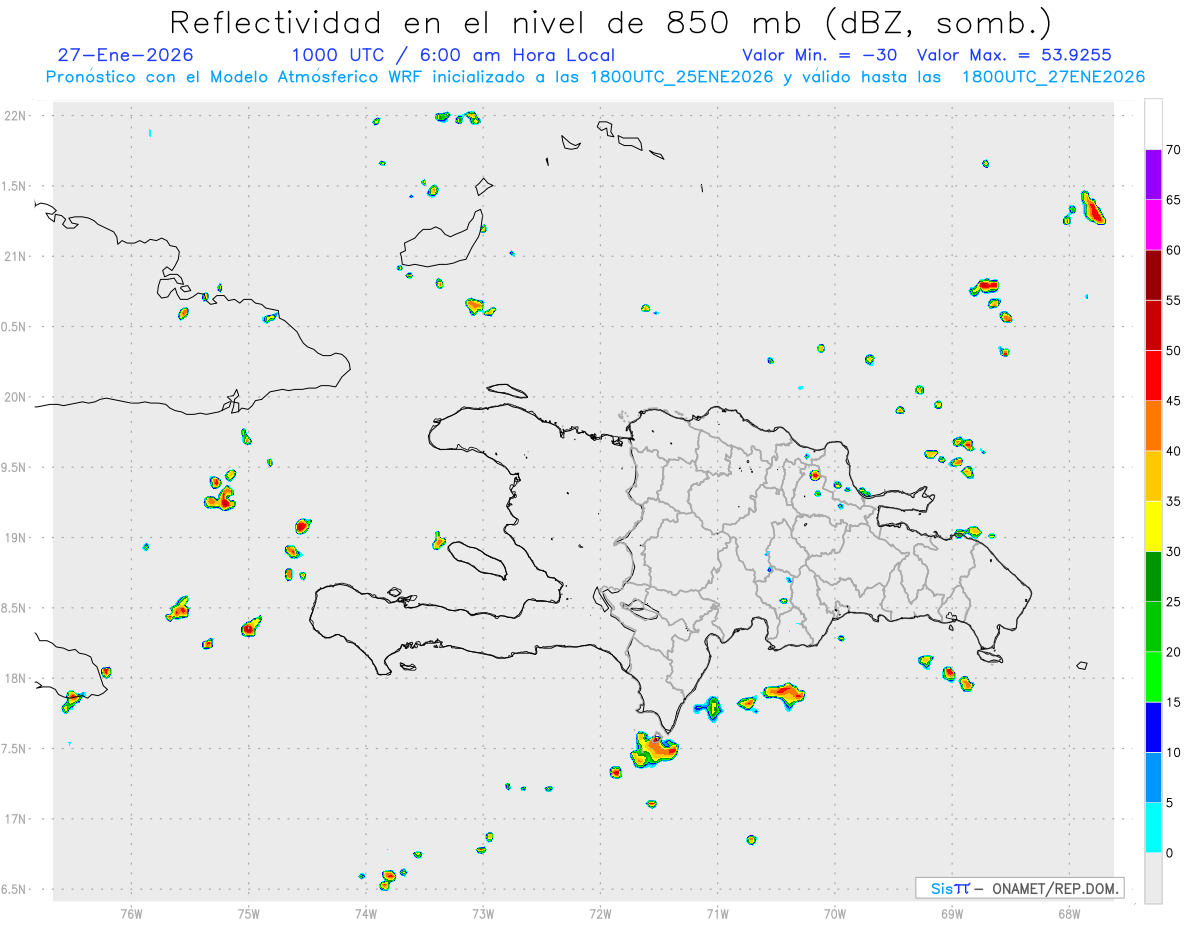Click the gold 35–40 dBZ colorbar segment
Viewport: 1200px width, 927px height.
pos(1153,476)
